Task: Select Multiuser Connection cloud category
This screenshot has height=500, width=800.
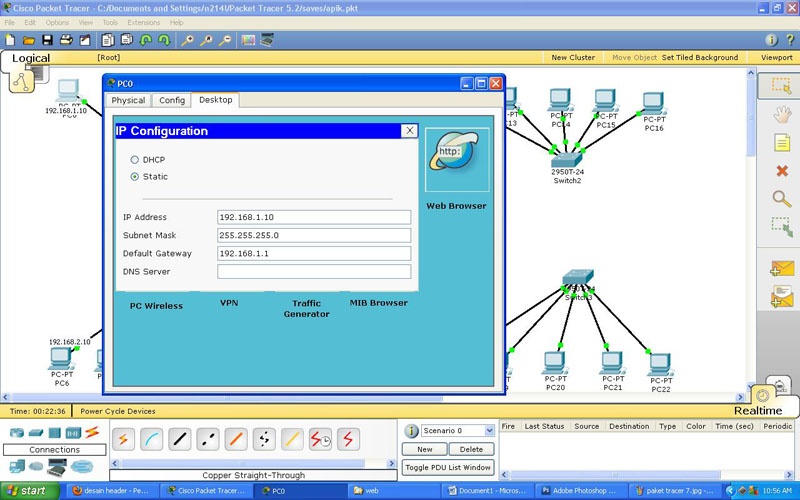Action: [82, 466]
